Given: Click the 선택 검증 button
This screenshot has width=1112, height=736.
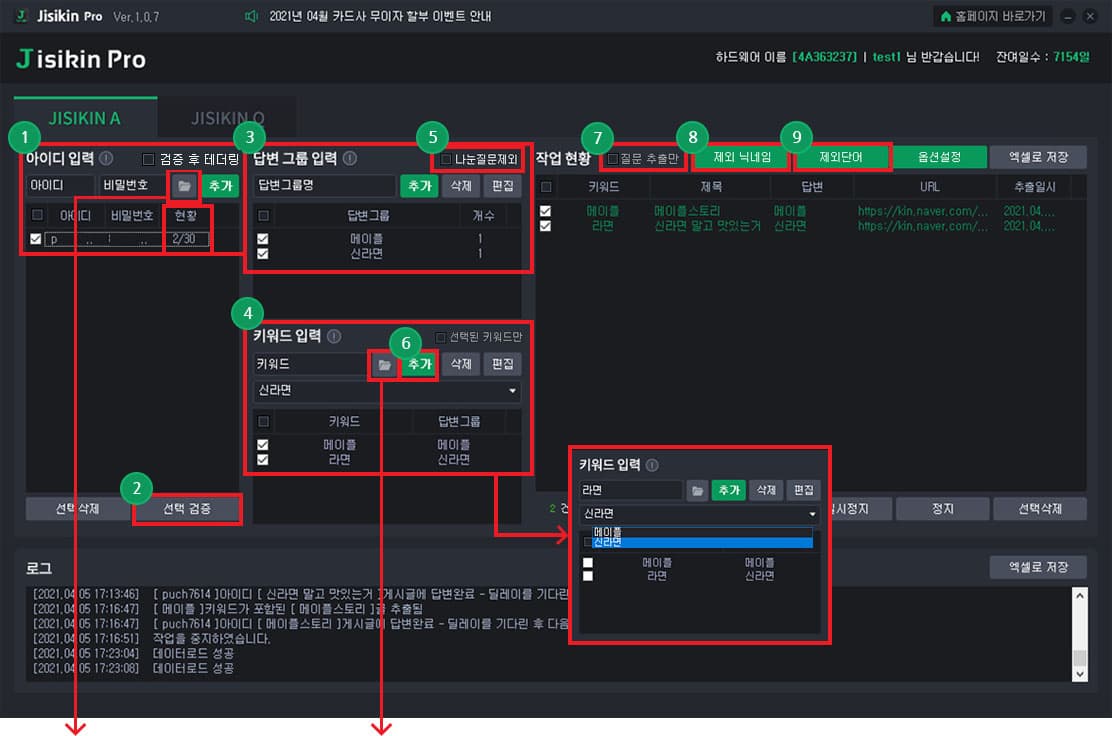Looking at the screenshot, I should [x=187, y=508].
